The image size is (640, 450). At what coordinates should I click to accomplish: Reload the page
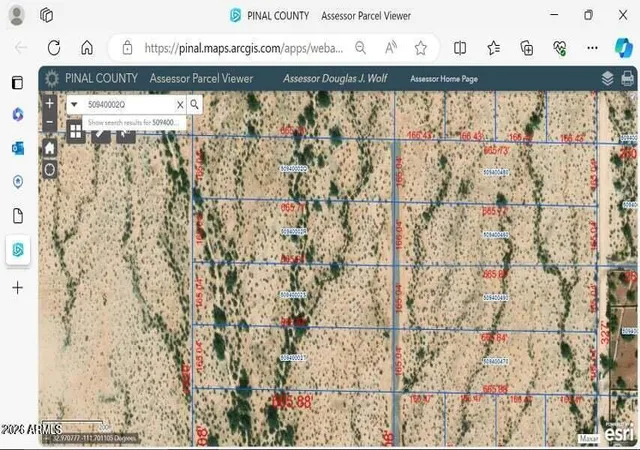tap(54, 48)
